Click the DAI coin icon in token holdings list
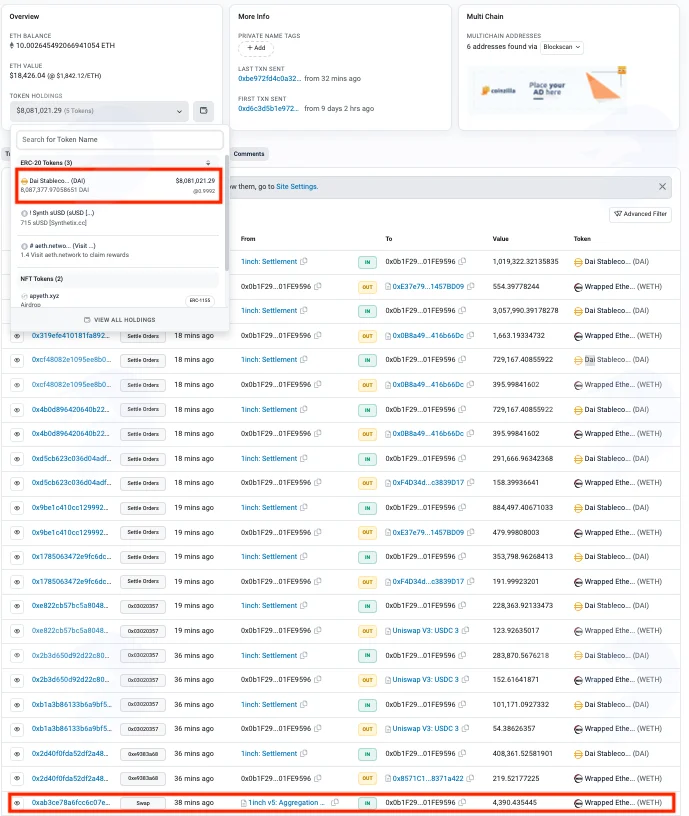Image resolution: width=689 pixels, height=816 pixels. 24,181
